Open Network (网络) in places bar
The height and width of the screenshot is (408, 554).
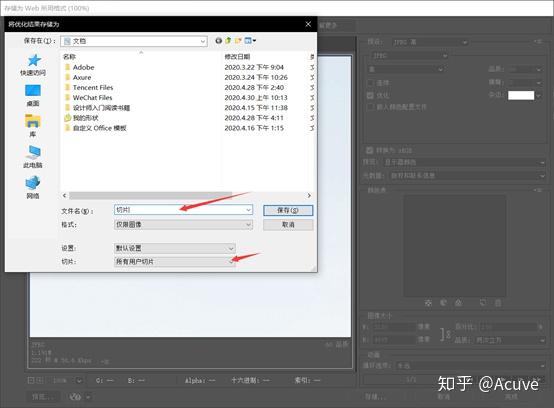(33, 183)
